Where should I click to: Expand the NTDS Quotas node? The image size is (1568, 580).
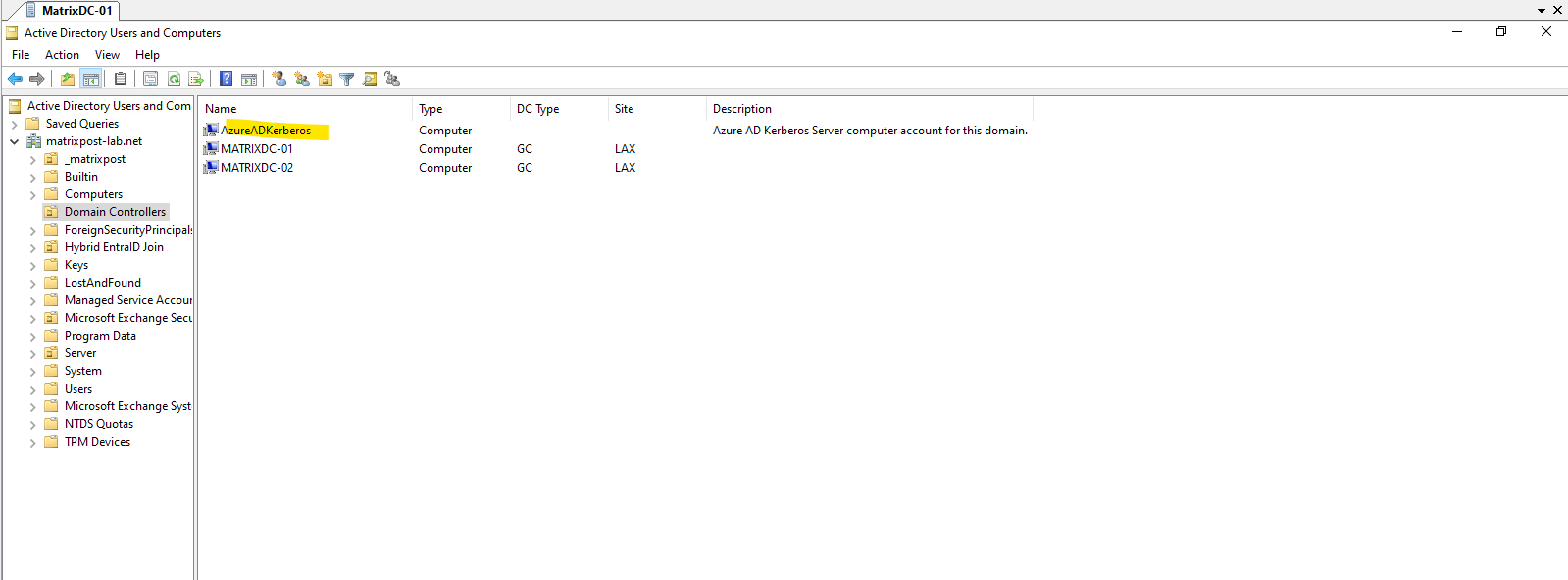[x=32, y=425]
